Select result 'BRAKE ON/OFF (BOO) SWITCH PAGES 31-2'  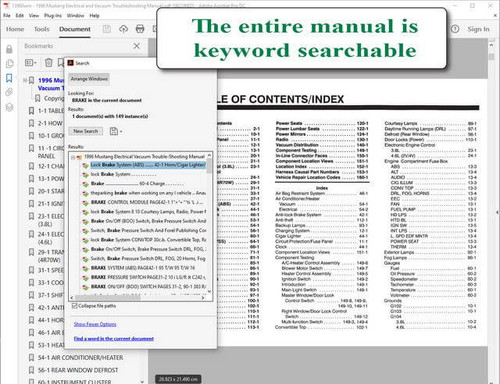coord(148,286)
